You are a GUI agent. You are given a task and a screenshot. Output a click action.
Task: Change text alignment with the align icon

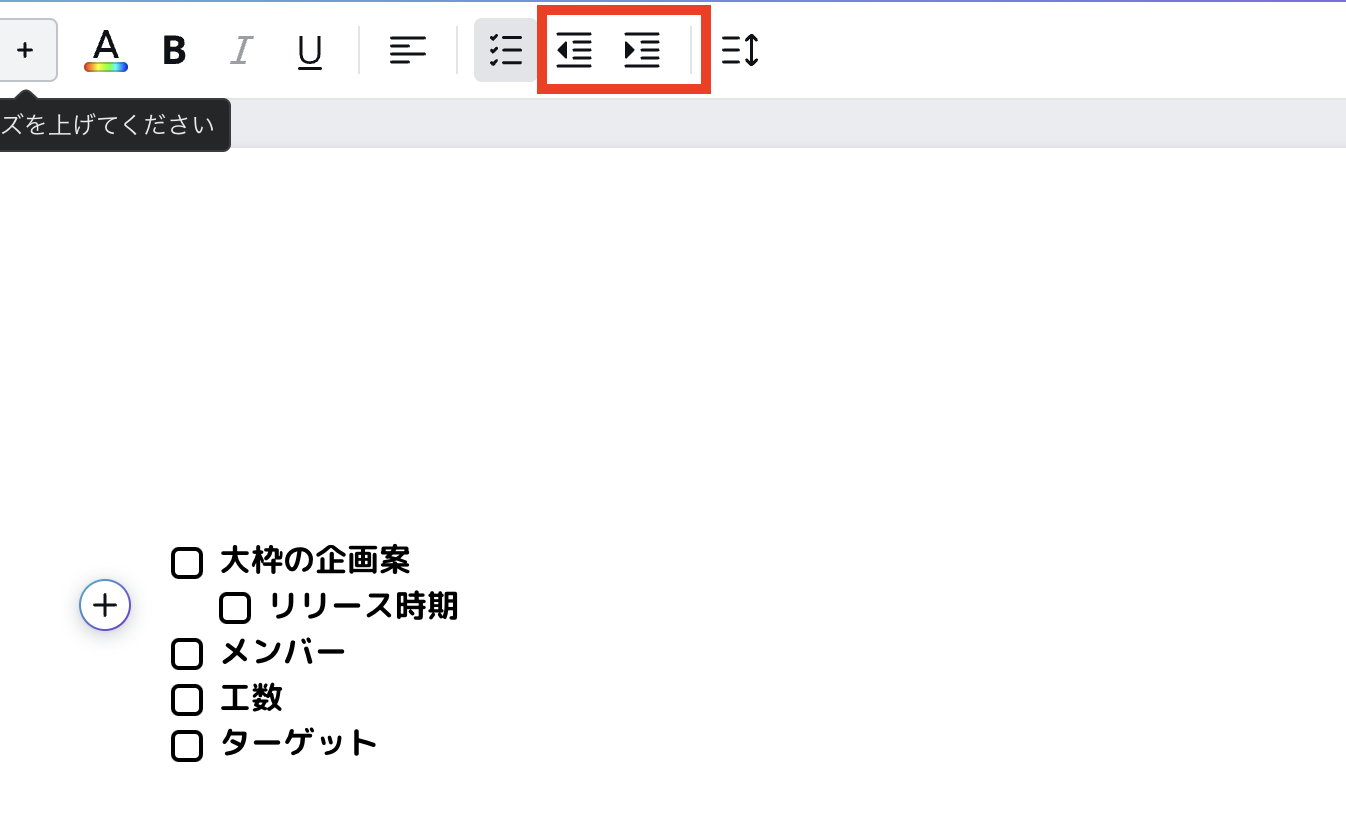point(408,50)
